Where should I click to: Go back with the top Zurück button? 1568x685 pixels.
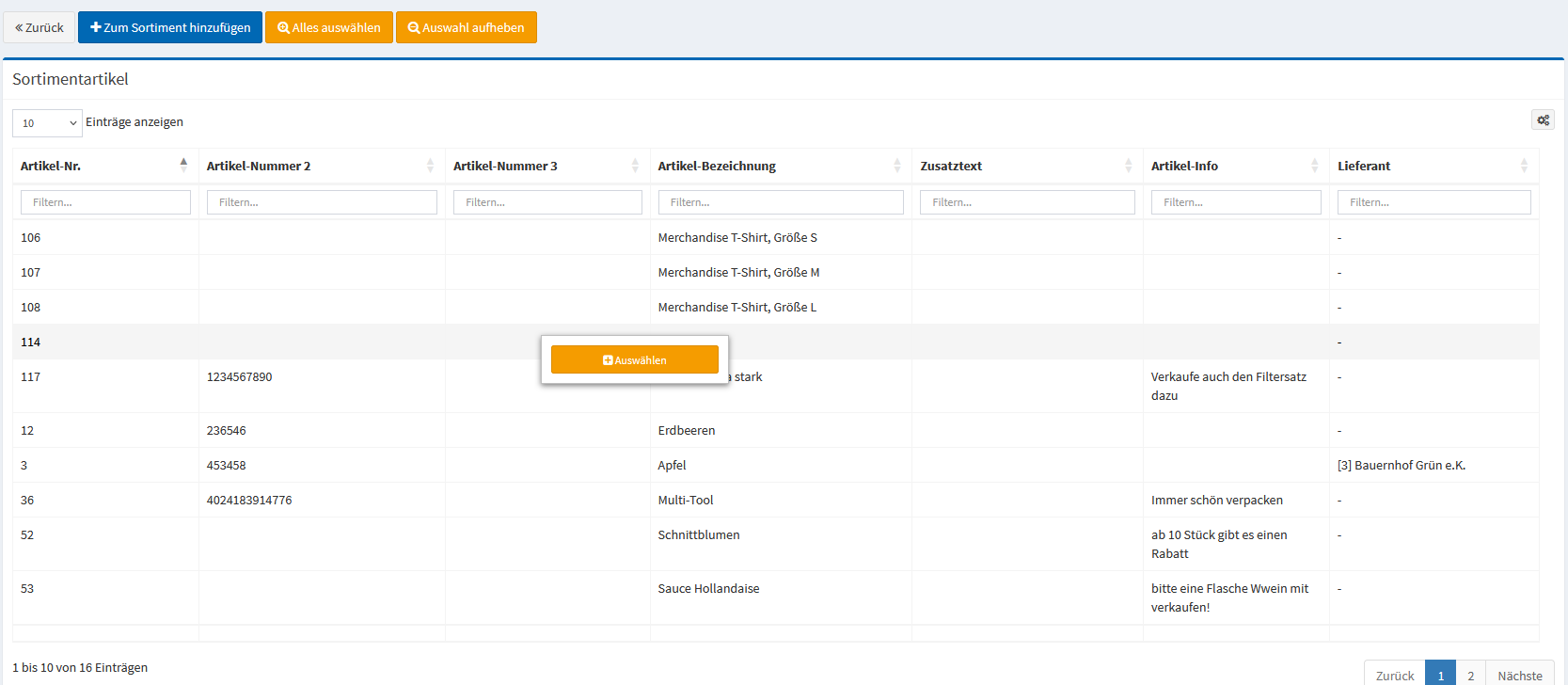point(40,27)
